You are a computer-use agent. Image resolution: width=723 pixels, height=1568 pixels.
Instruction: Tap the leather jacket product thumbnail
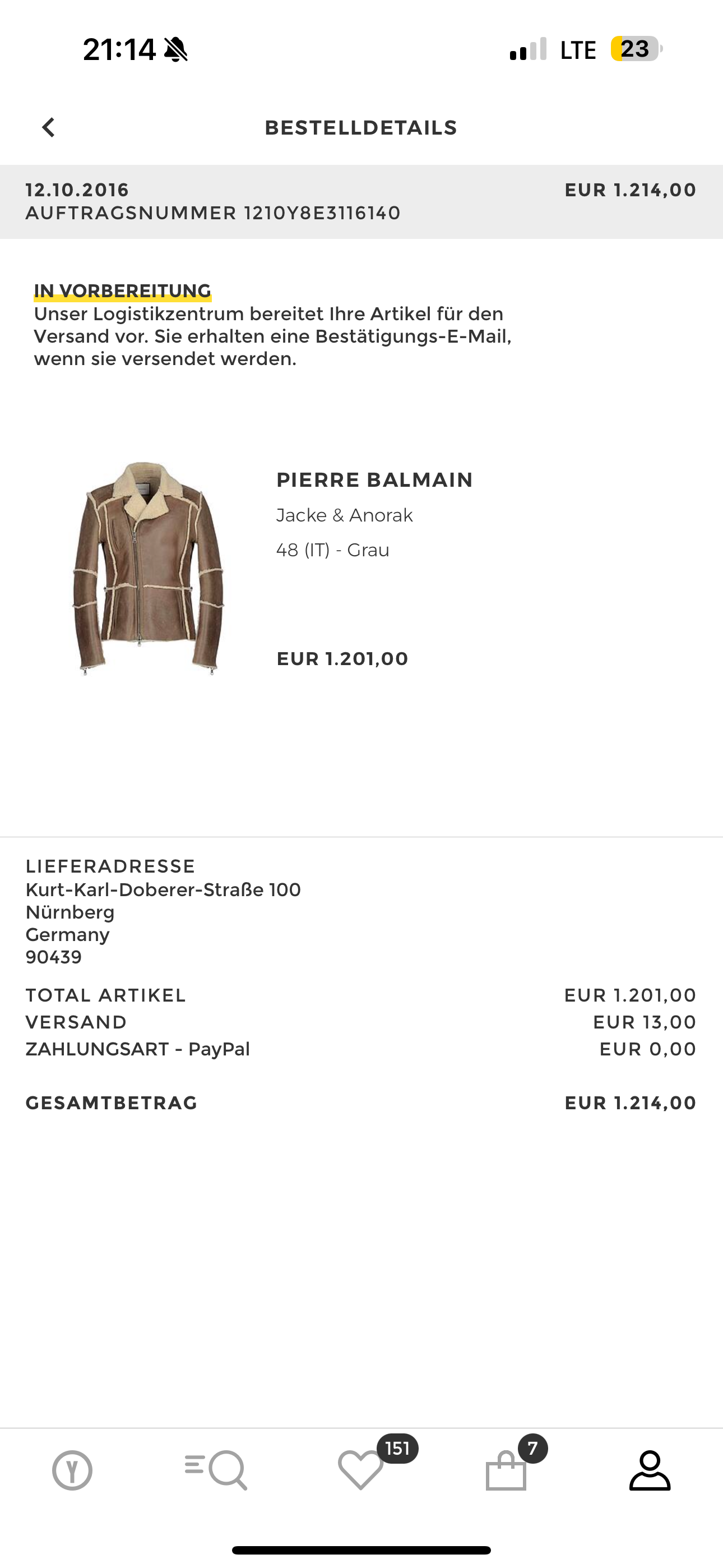(x=147, y=569)
